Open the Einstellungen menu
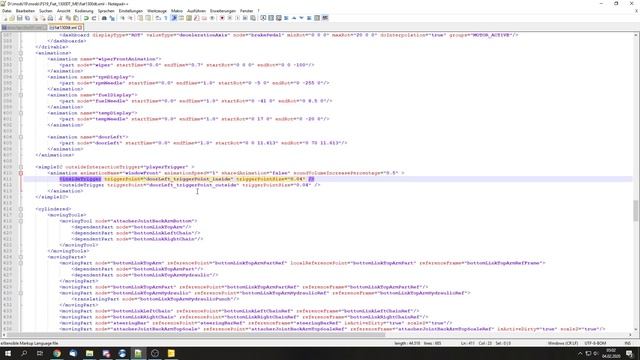The image size is (640, 360). click(131, 11)
